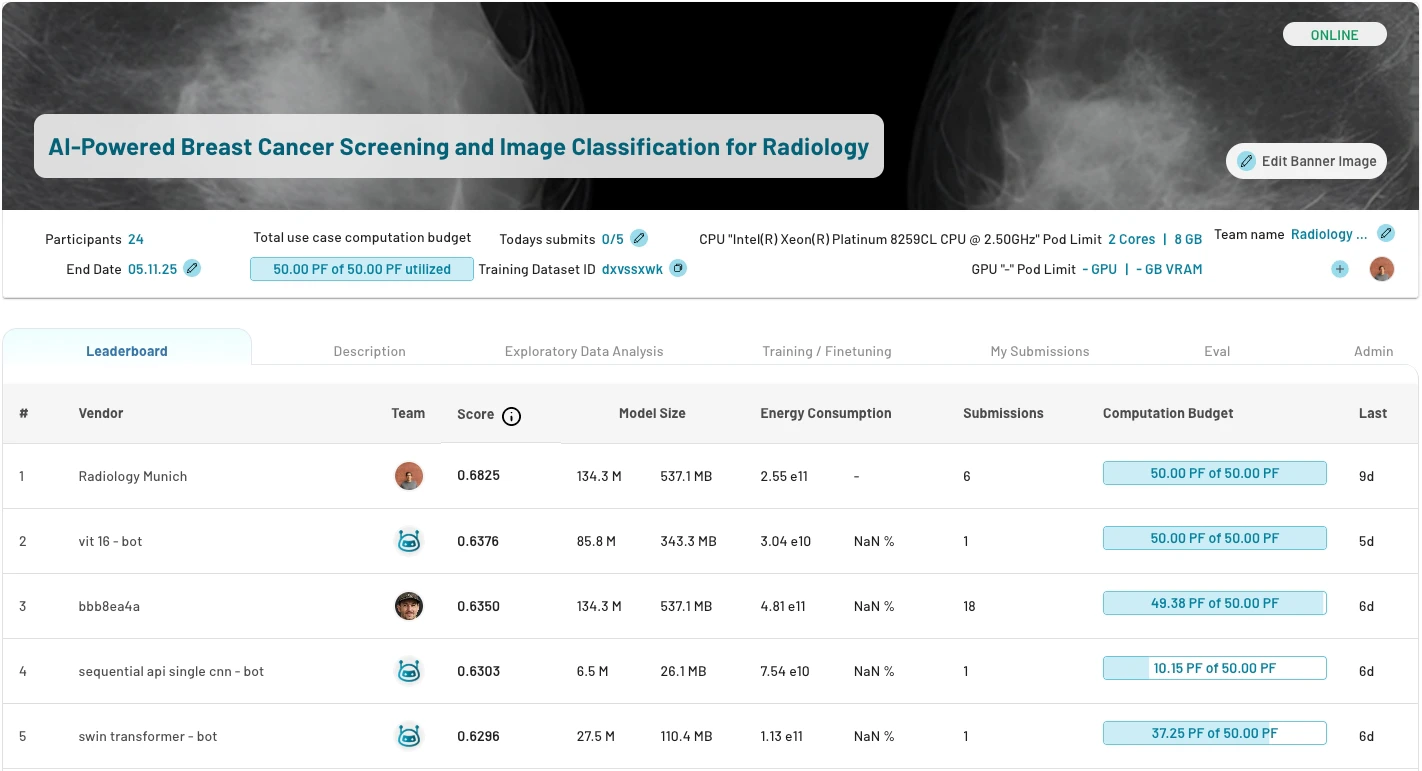The image size is (1422, 771).
Task: Click the edit pencil next to Todays submits
Action: (x=637, y=238)
